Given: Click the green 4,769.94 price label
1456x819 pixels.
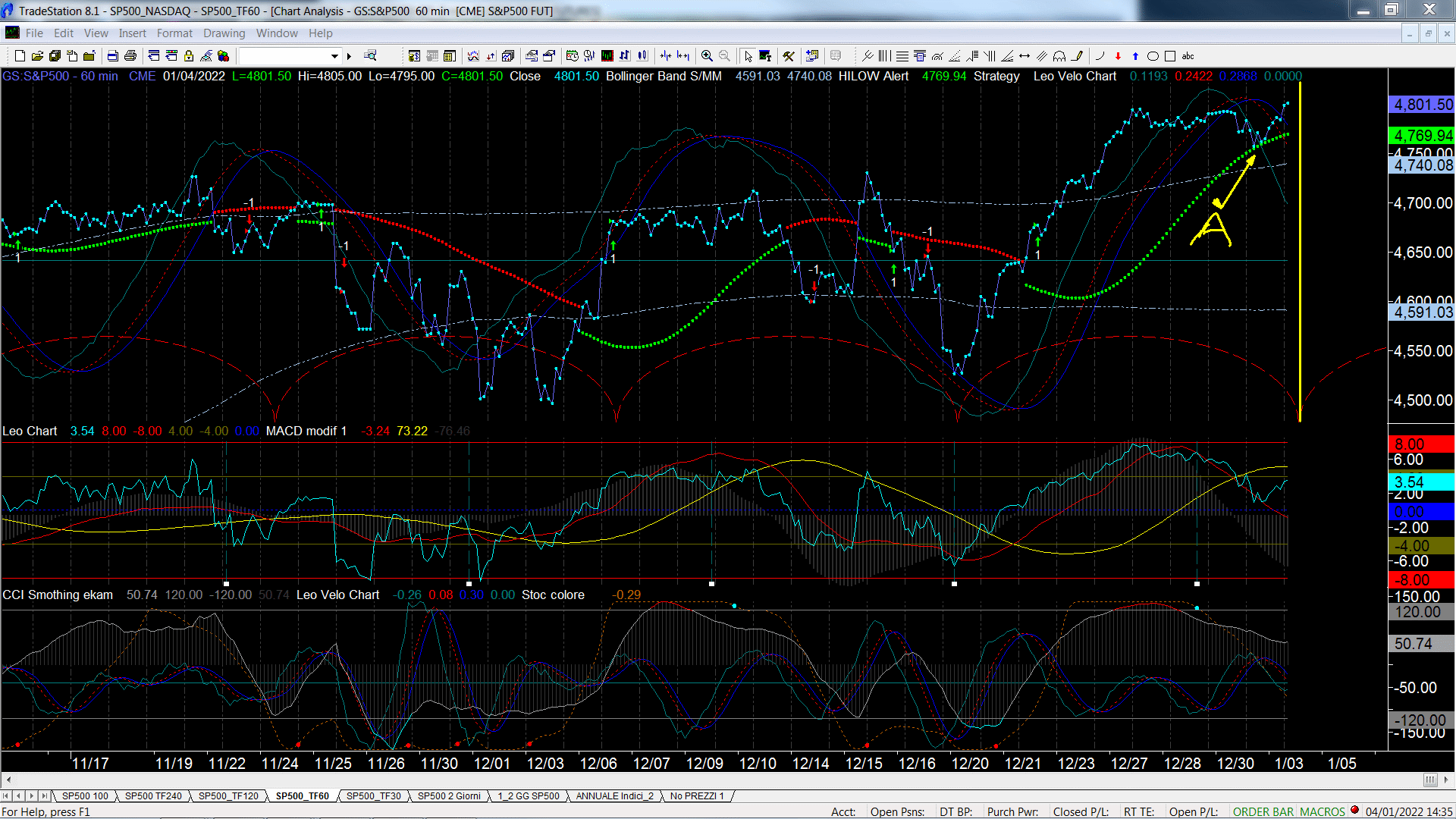Looking at the screenshot, I should click(1423, 135).
